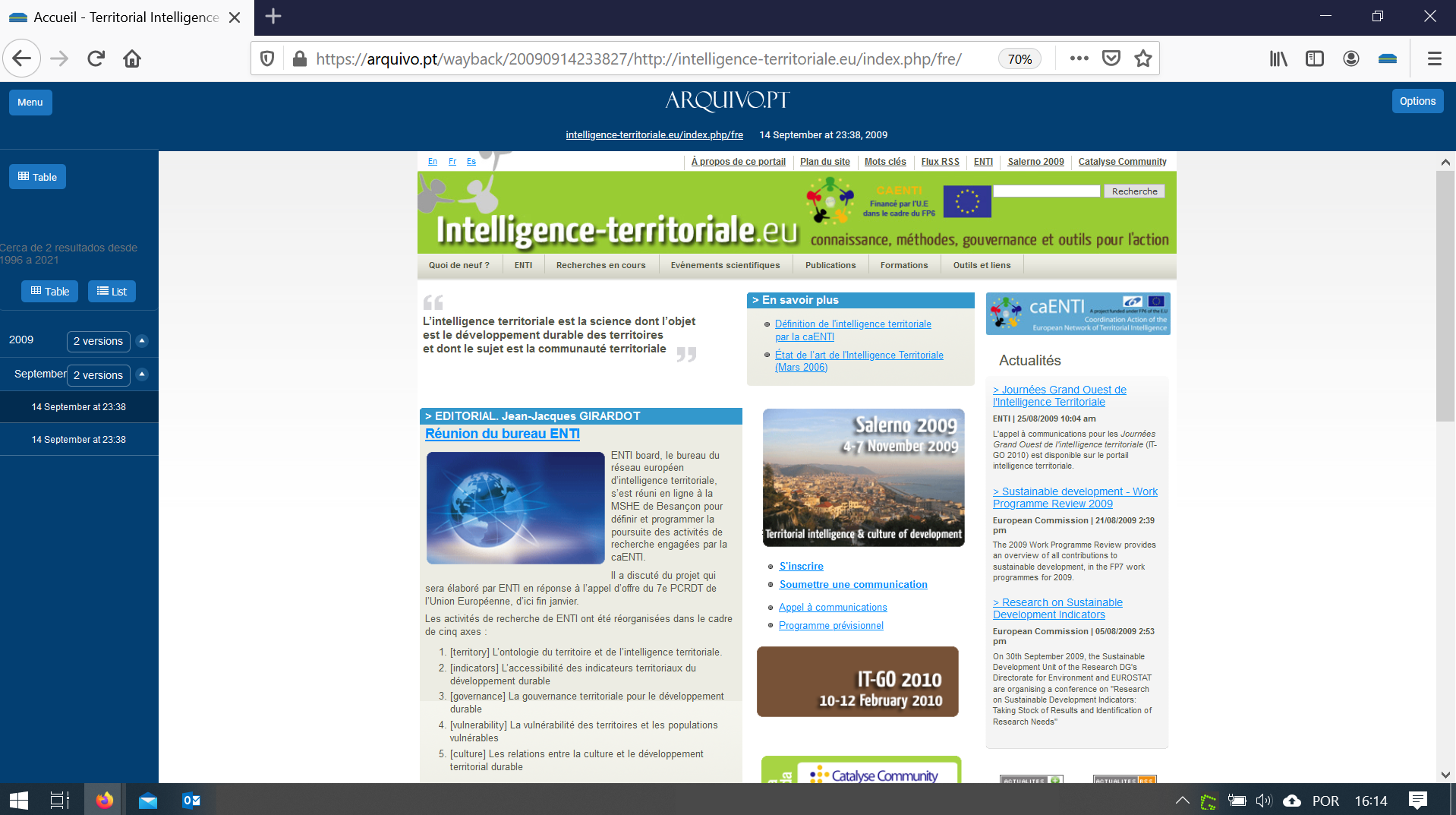Bookmark this page with the star
This screenshot has width=1456, height=815.
pyautogui.click(x=1143, y=58)
